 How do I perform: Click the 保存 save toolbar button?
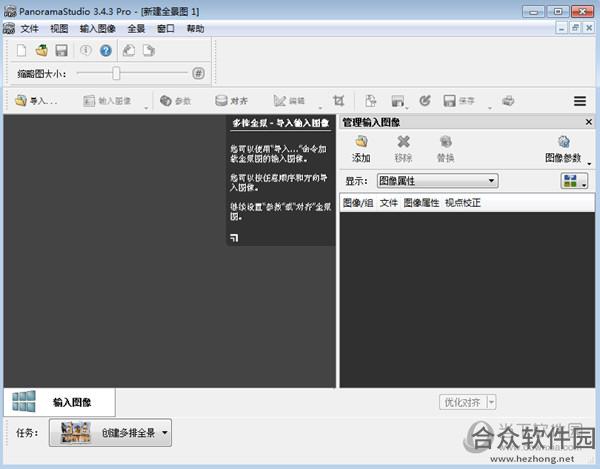click(x=459, y=101)
